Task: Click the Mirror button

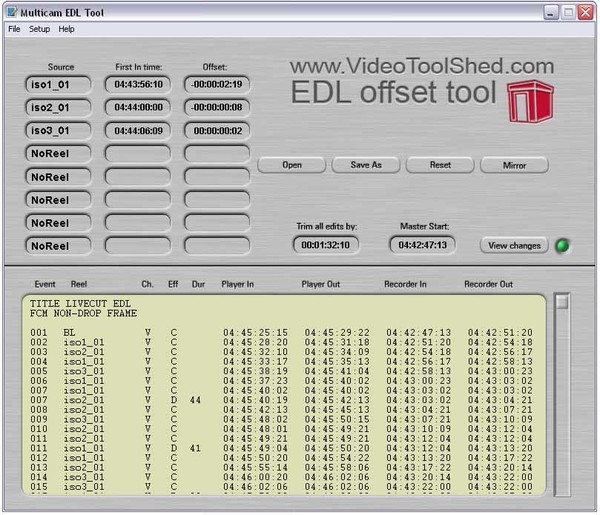Action: tap(514, 165)
